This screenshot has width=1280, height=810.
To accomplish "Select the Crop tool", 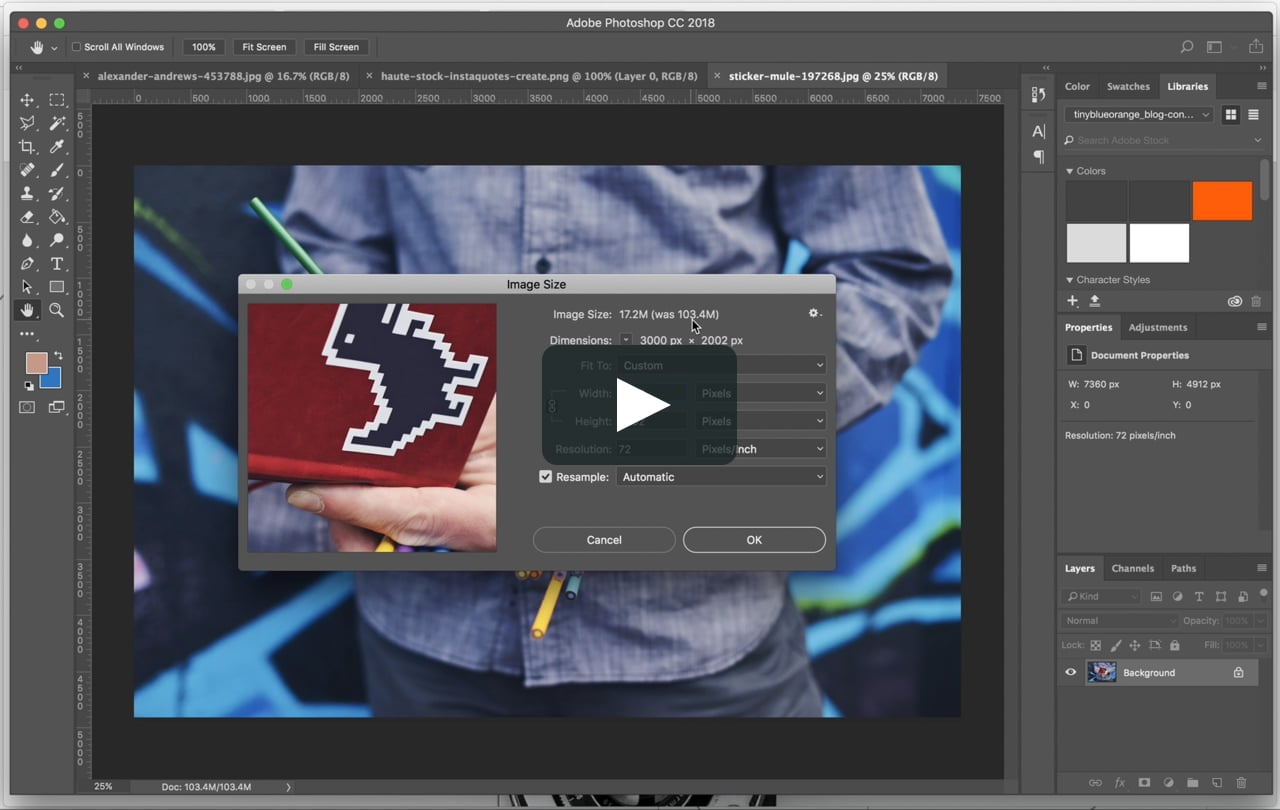I will pos(29,146).
